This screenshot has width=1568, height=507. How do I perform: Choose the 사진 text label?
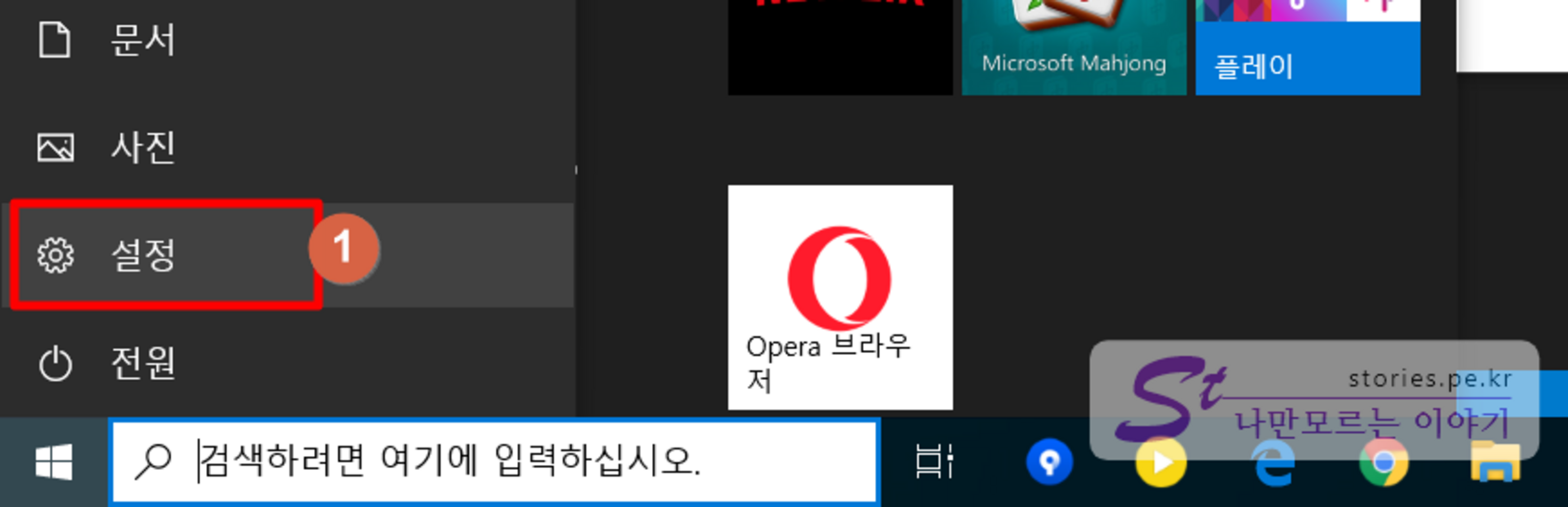[143, 148]
